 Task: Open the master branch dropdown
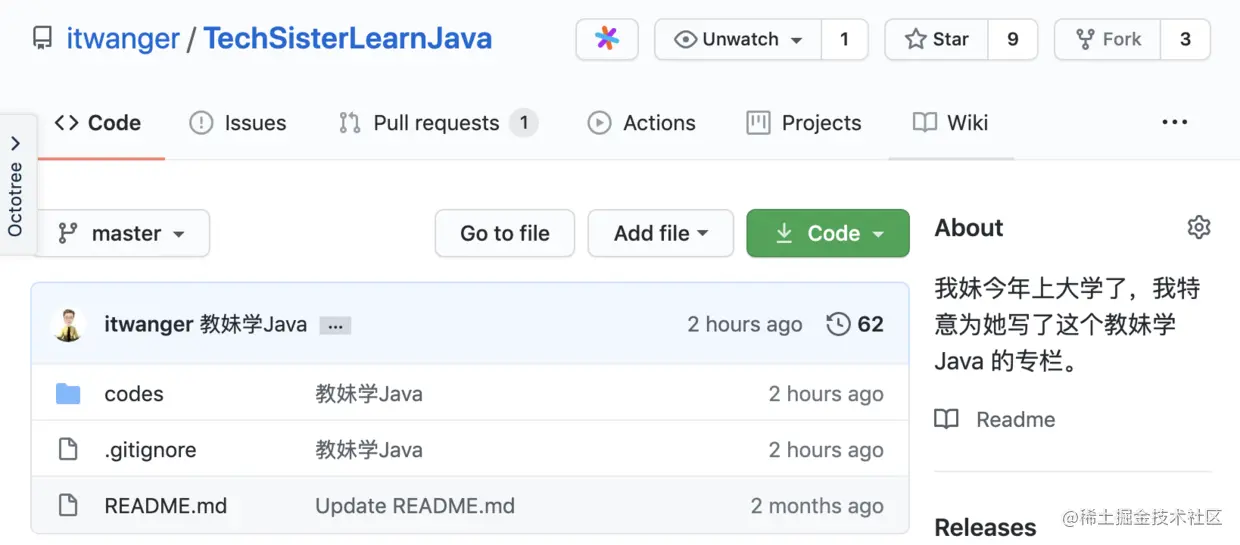click(121, 233)
